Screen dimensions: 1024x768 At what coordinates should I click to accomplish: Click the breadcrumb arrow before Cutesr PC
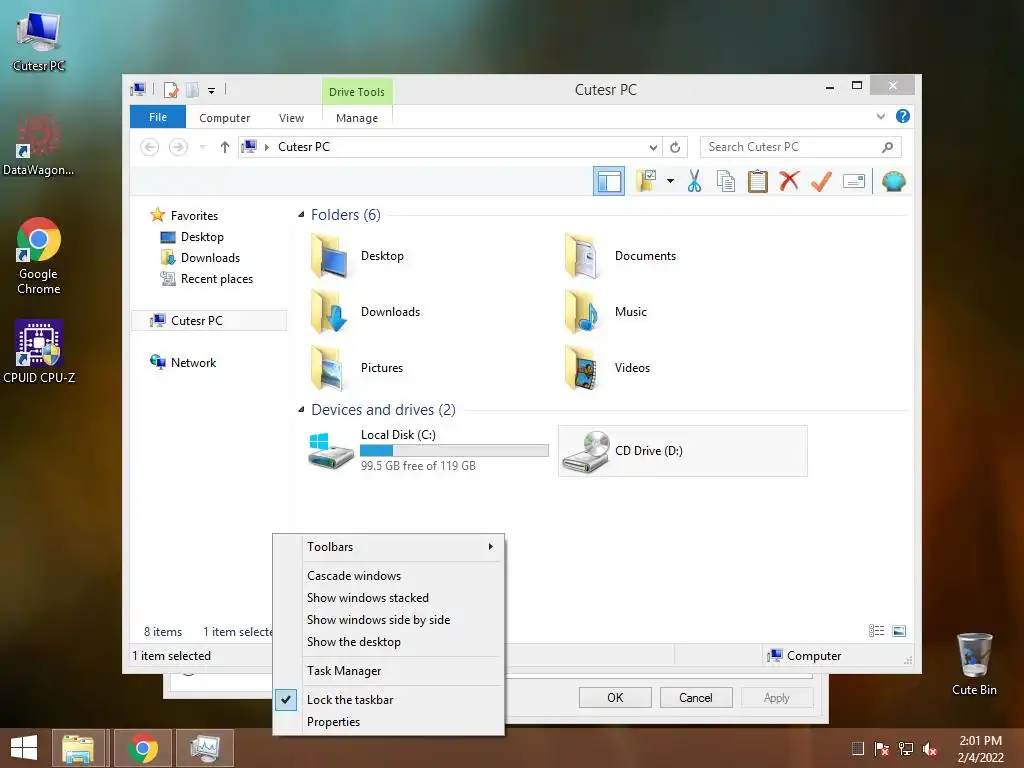tap(266, 148)
